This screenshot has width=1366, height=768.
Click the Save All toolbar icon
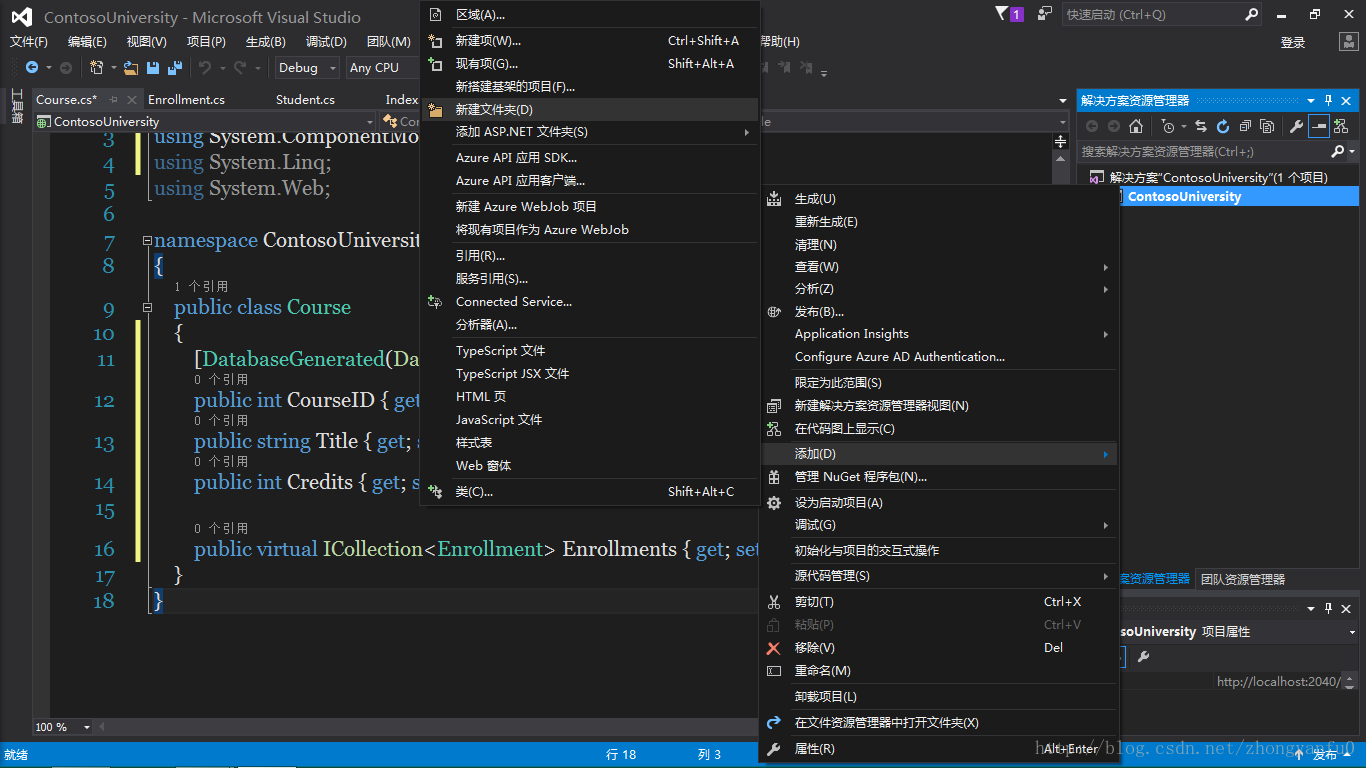tap(175, 68)
